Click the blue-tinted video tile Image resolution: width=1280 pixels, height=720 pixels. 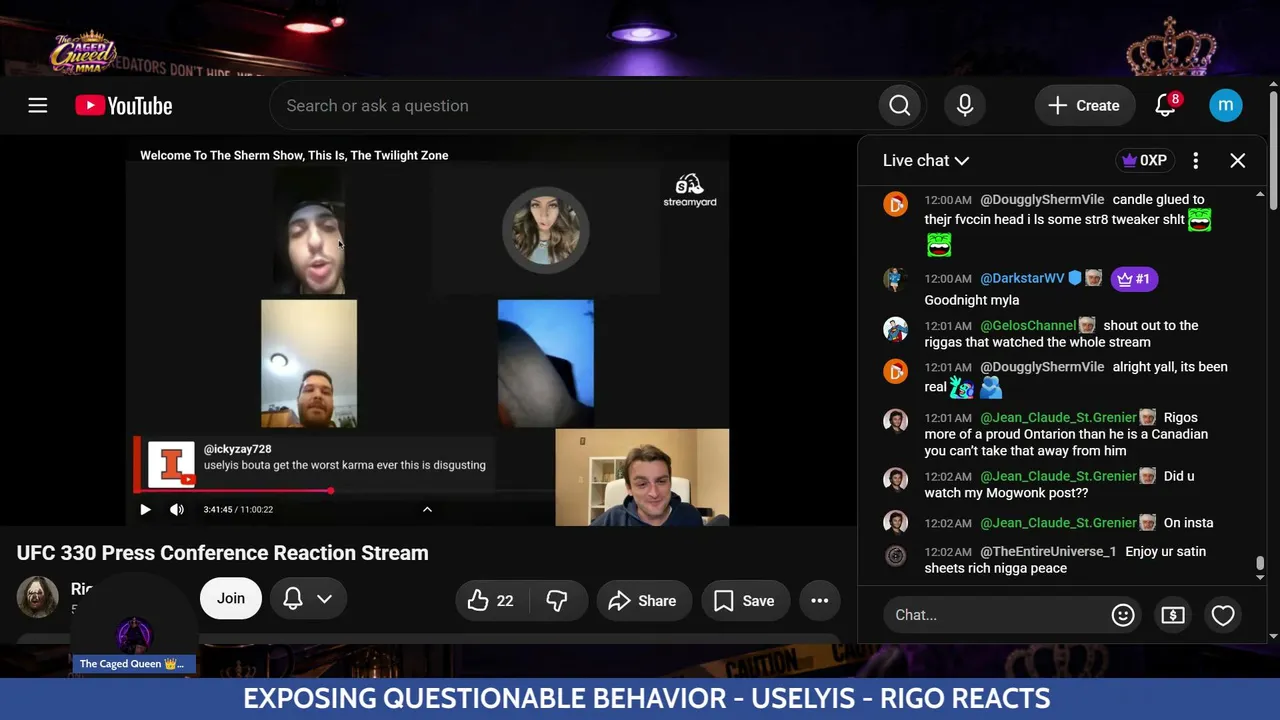[545, 363]
